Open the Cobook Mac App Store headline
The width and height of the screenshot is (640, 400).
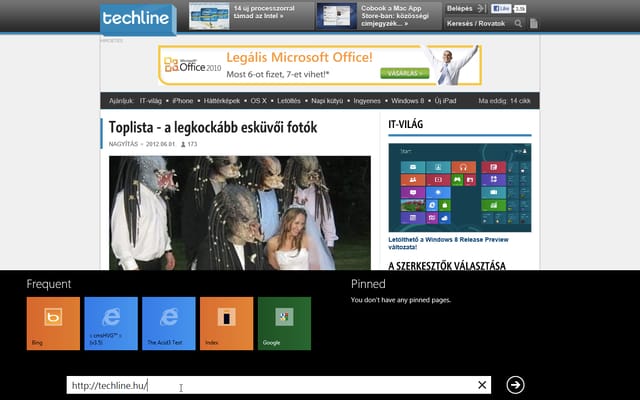(x=395, y=16)
